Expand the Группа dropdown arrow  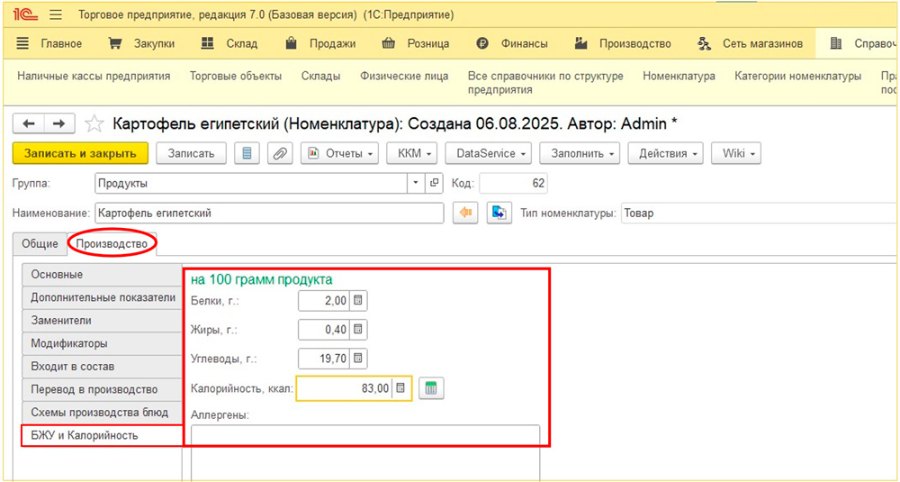(x=416, y=183)
